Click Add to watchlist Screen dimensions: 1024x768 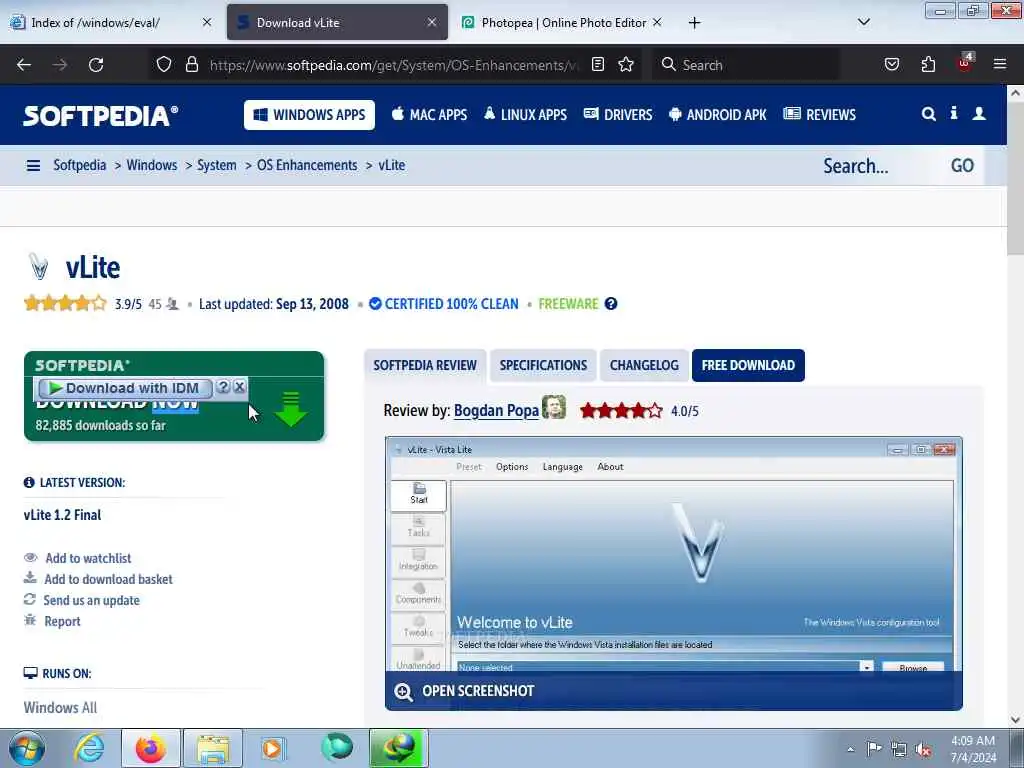88,558
